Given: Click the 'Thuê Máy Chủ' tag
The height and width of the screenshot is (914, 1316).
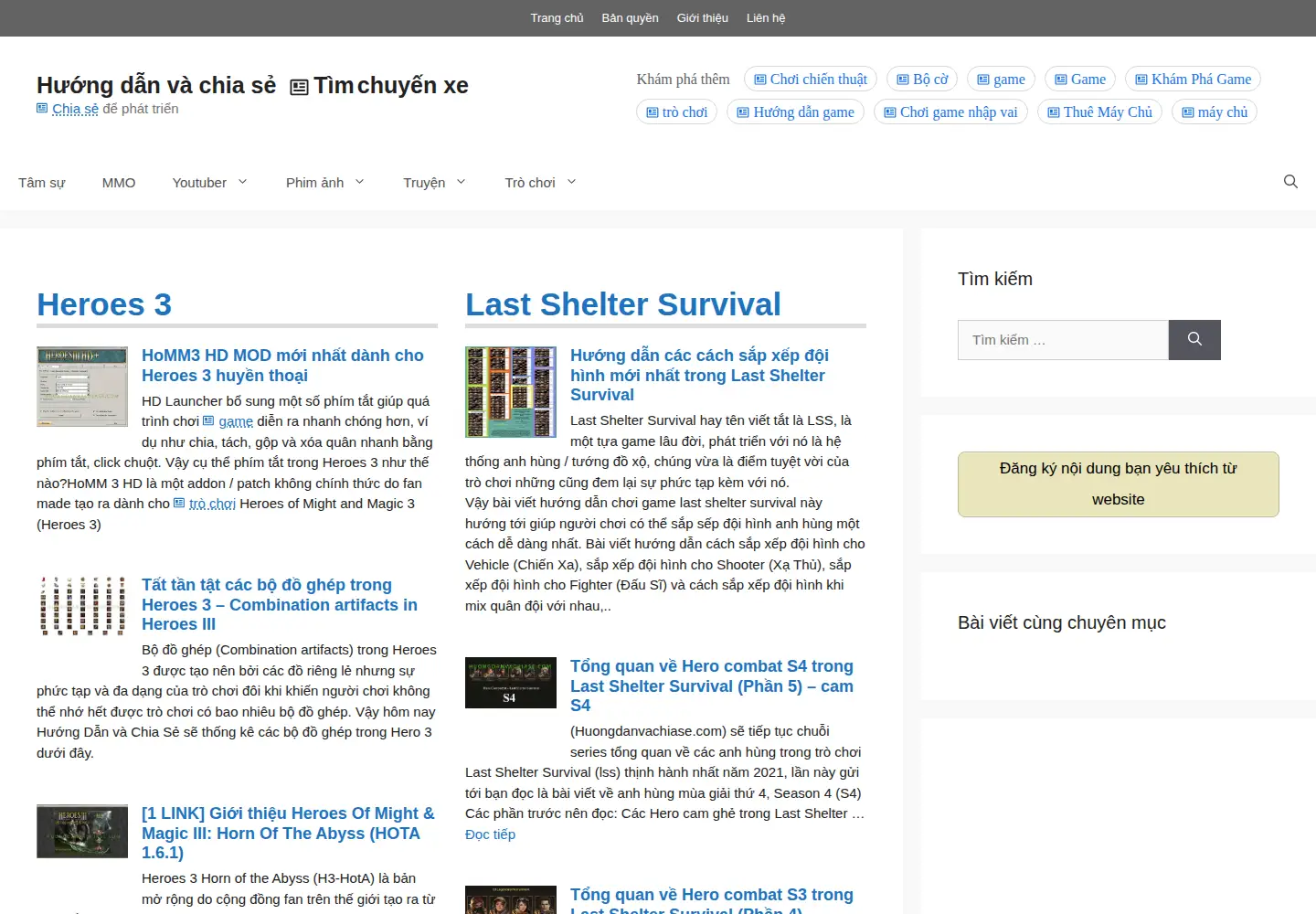Looking at the screenshot, I should coord(1099,112).
